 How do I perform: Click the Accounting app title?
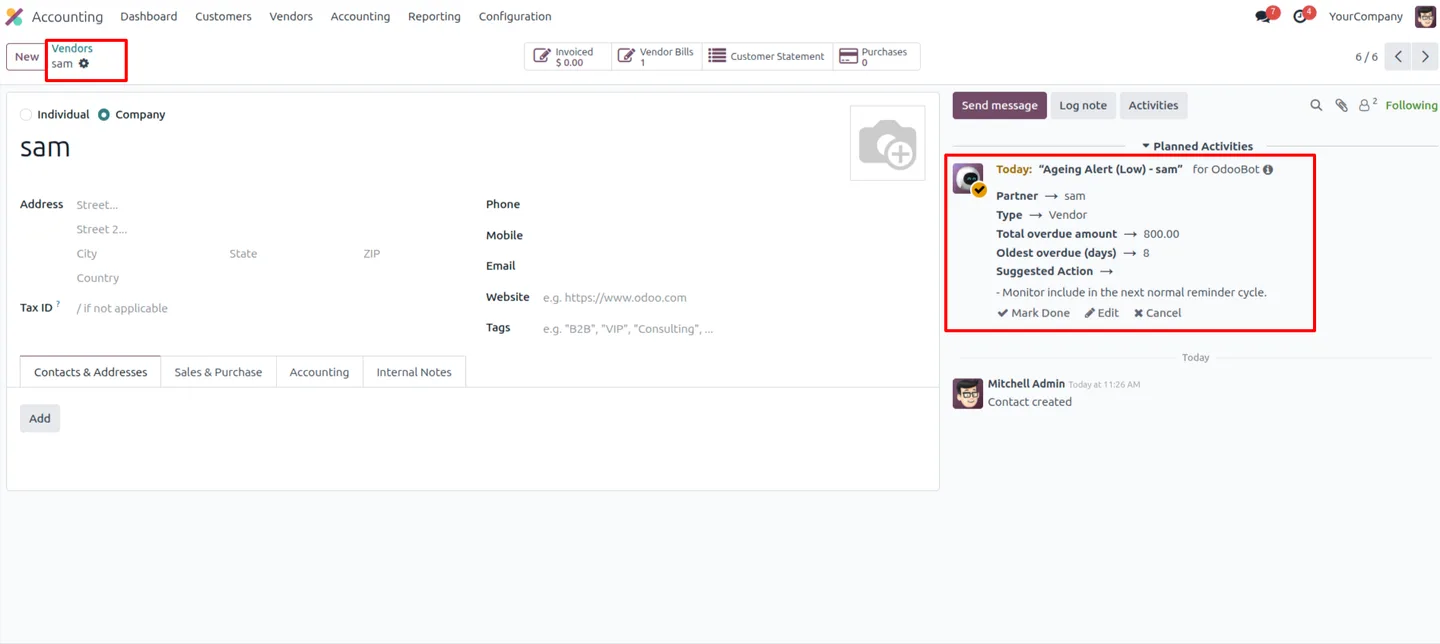[67, 17]
